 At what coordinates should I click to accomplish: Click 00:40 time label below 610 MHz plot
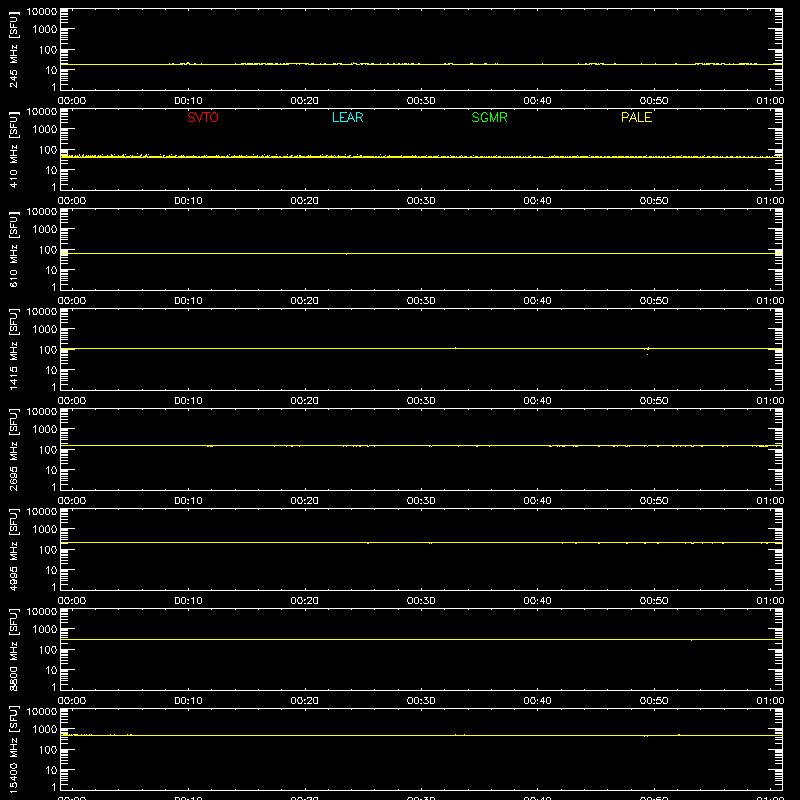coord(537,301)
